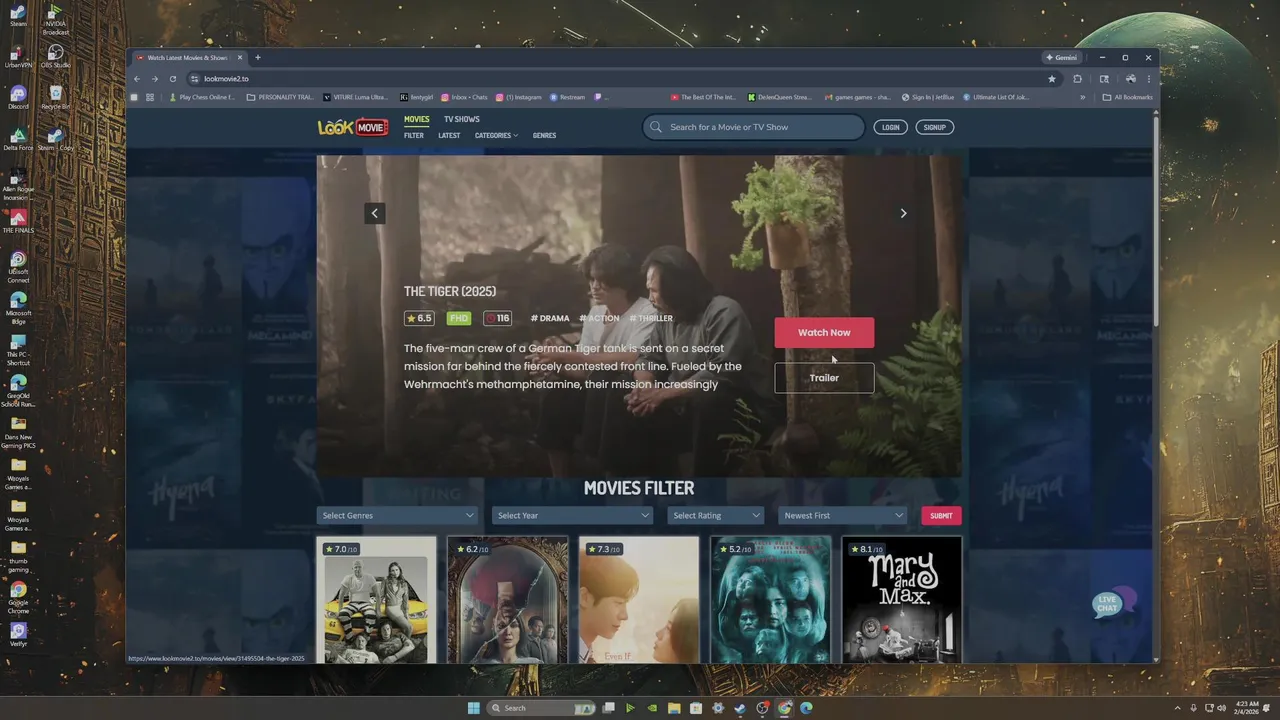The image size is (1280, 720).
Task: Open the LATEST menu item
Action: click(449, 135)
